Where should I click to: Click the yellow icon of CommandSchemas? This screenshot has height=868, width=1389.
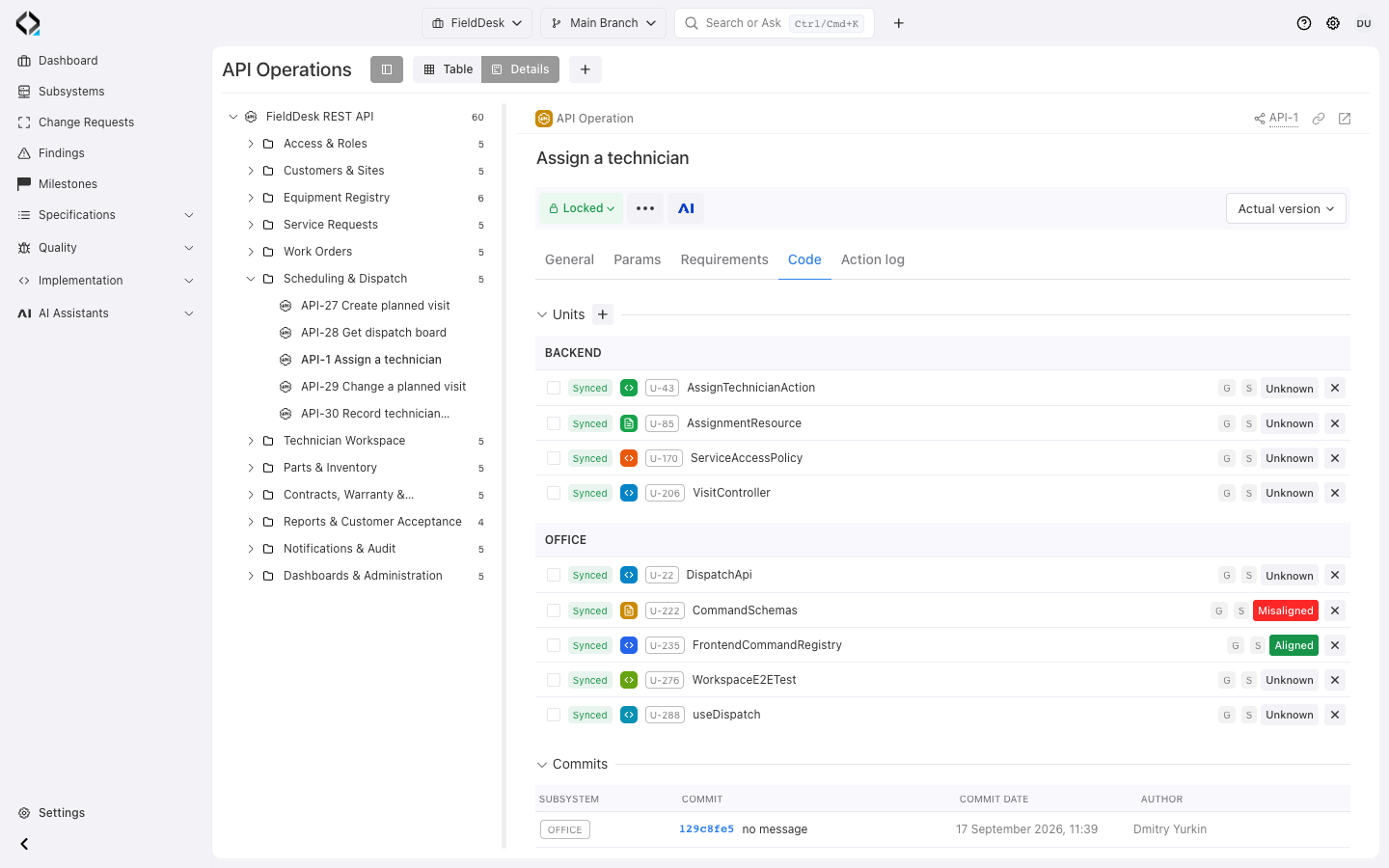[x=629, y=610]
